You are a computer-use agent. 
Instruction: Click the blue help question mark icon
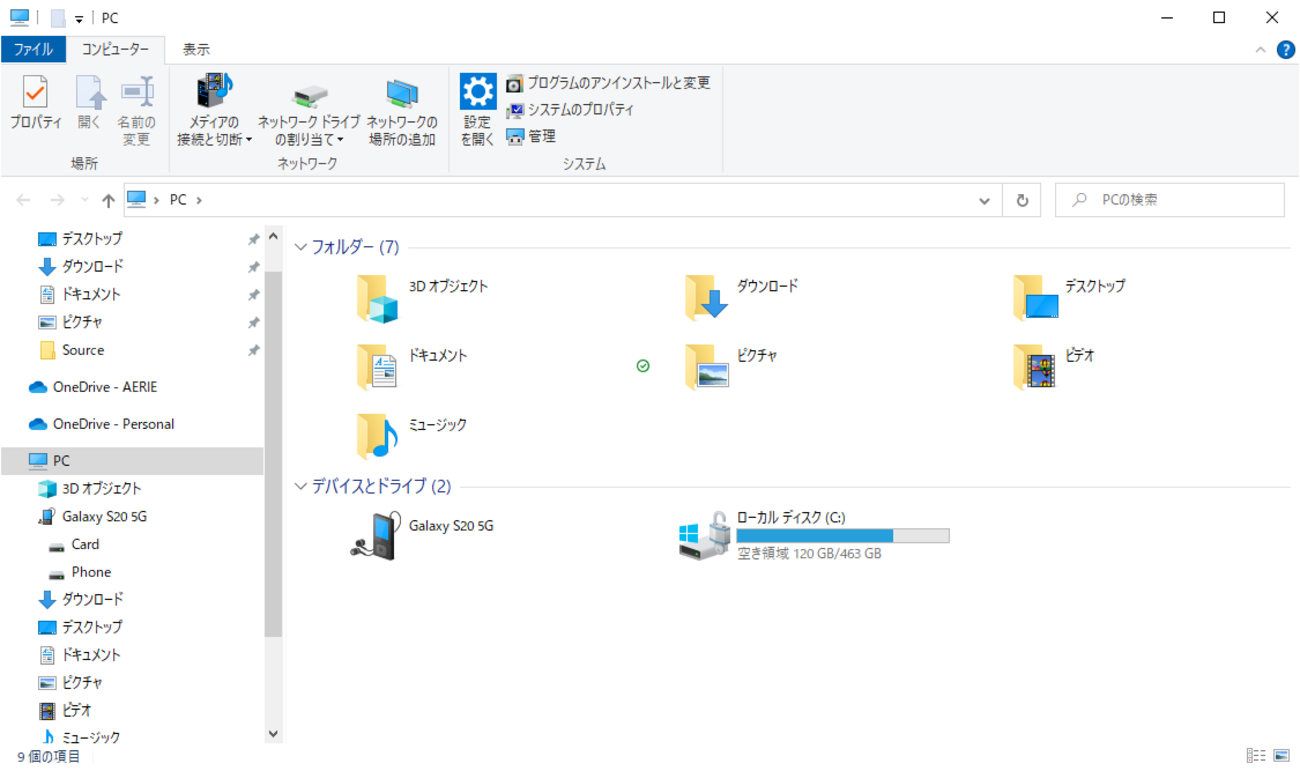1286,50
